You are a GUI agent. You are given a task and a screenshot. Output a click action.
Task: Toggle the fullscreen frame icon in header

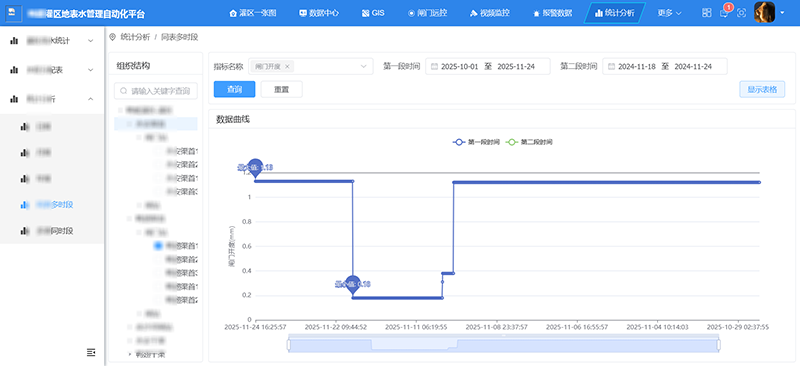tap(741, 13)
